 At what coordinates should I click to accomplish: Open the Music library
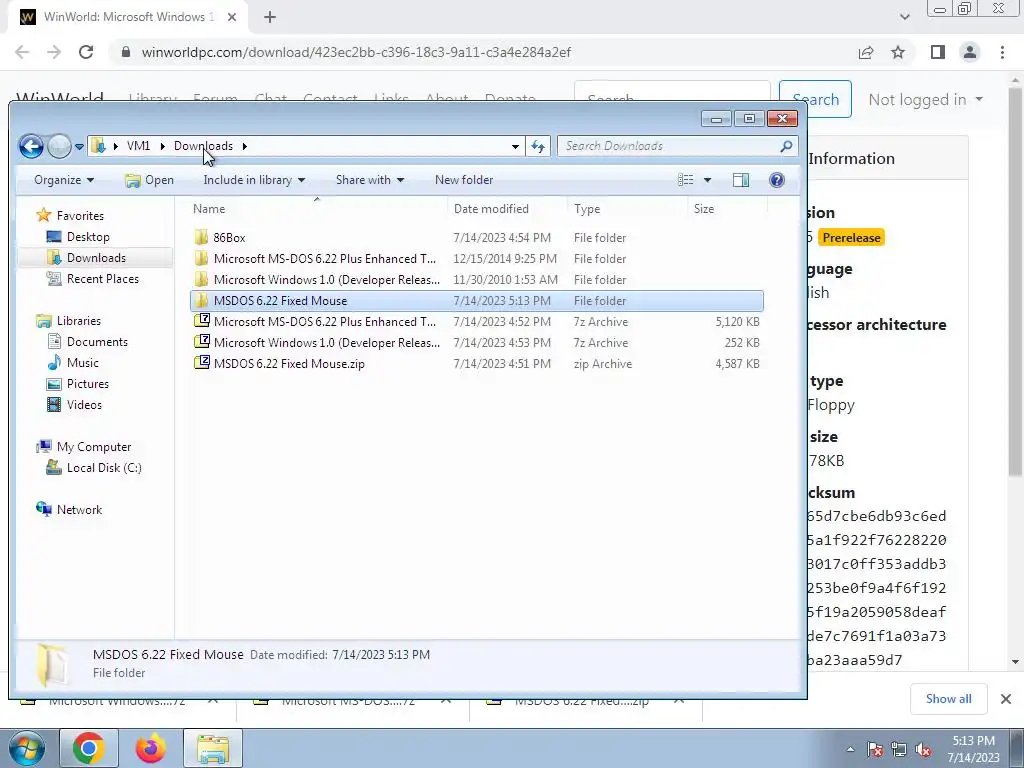pos(82,362)
